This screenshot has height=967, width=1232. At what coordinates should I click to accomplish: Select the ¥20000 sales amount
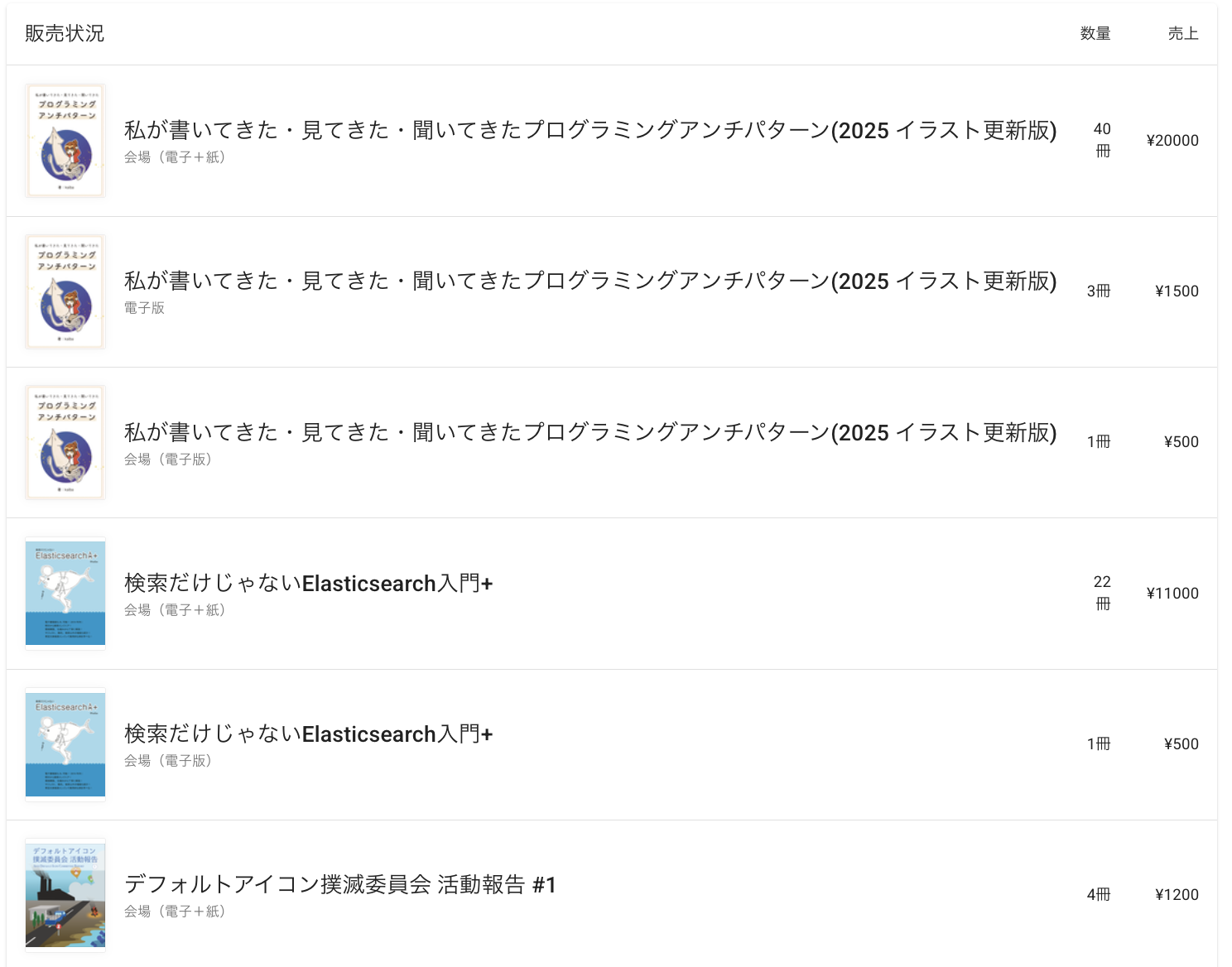click(1172, 141)
